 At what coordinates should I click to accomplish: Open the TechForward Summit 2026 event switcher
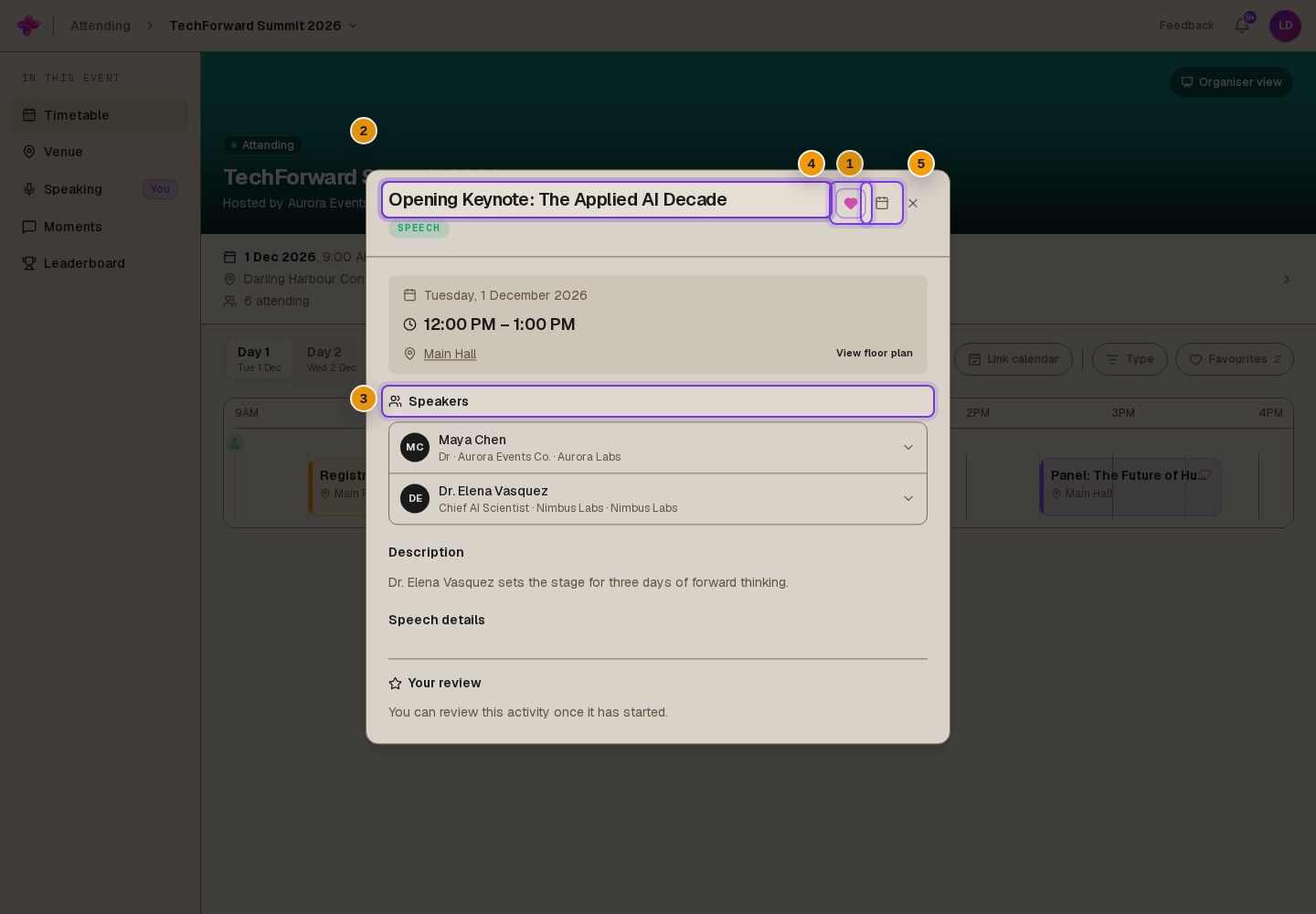point(263,26)
